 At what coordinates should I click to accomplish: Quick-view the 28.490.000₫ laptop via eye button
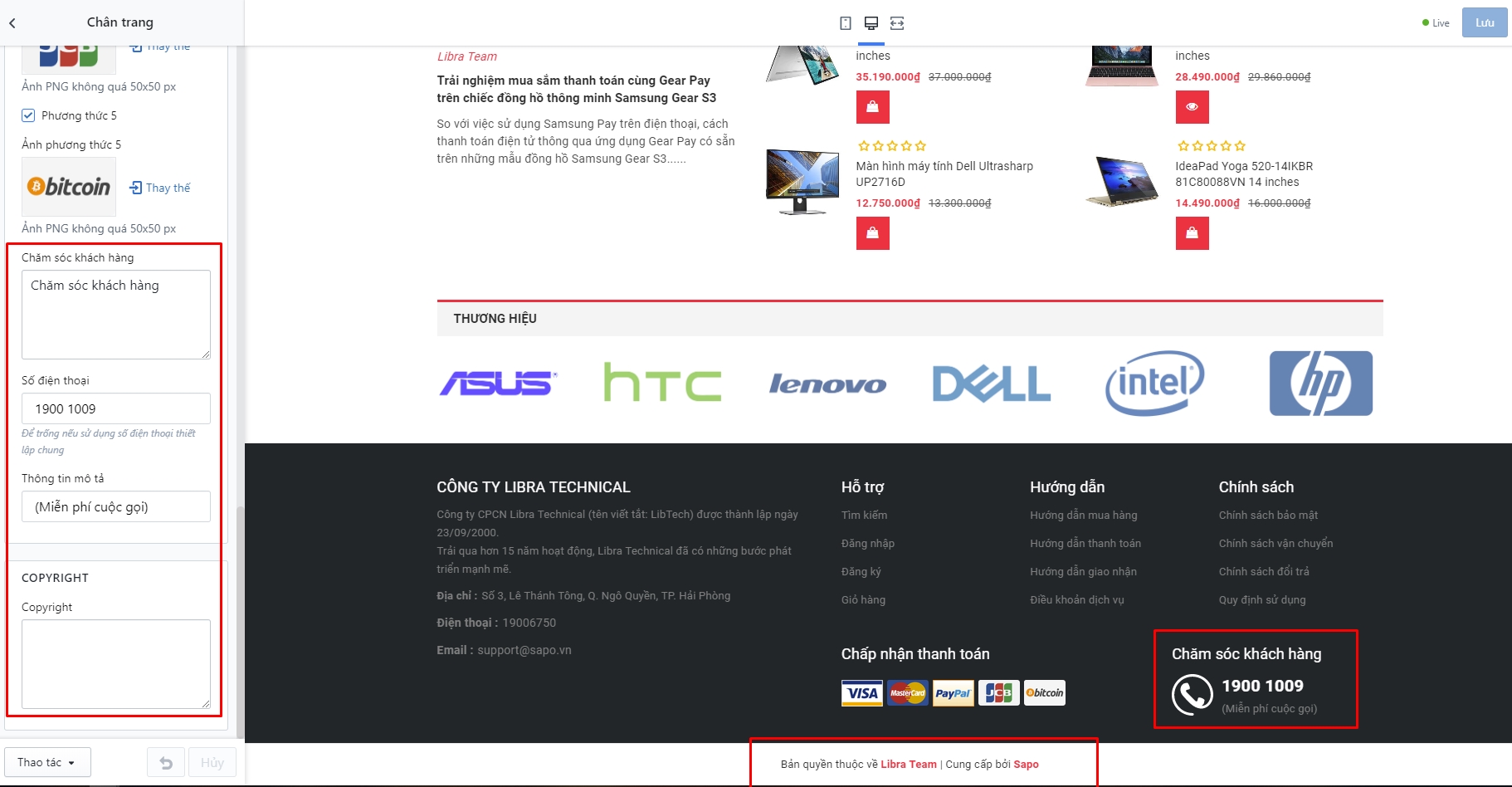pyautogui.click(x=1192, y=107)
